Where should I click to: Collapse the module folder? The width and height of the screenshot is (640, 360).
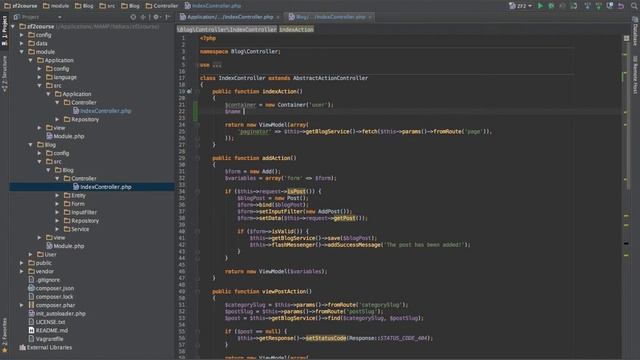(x=22, y=52)
